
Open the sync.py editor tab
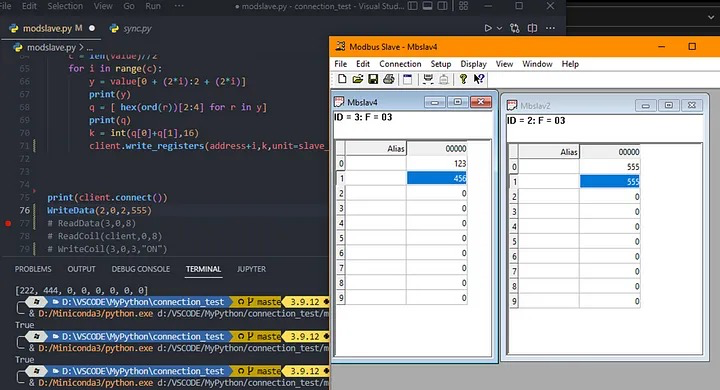(x=131, y=28)
